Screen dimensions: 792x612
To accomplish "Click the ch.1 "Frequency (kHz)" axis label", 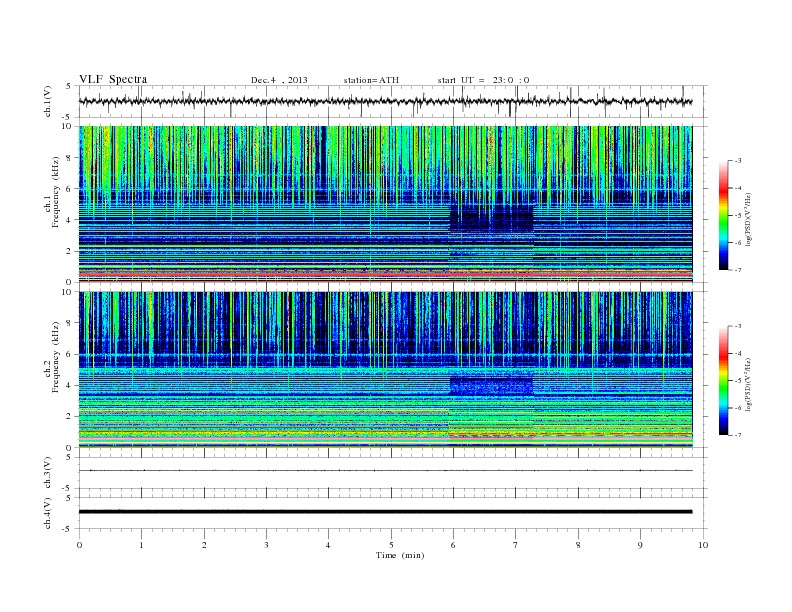I will [x=56, y=192].
